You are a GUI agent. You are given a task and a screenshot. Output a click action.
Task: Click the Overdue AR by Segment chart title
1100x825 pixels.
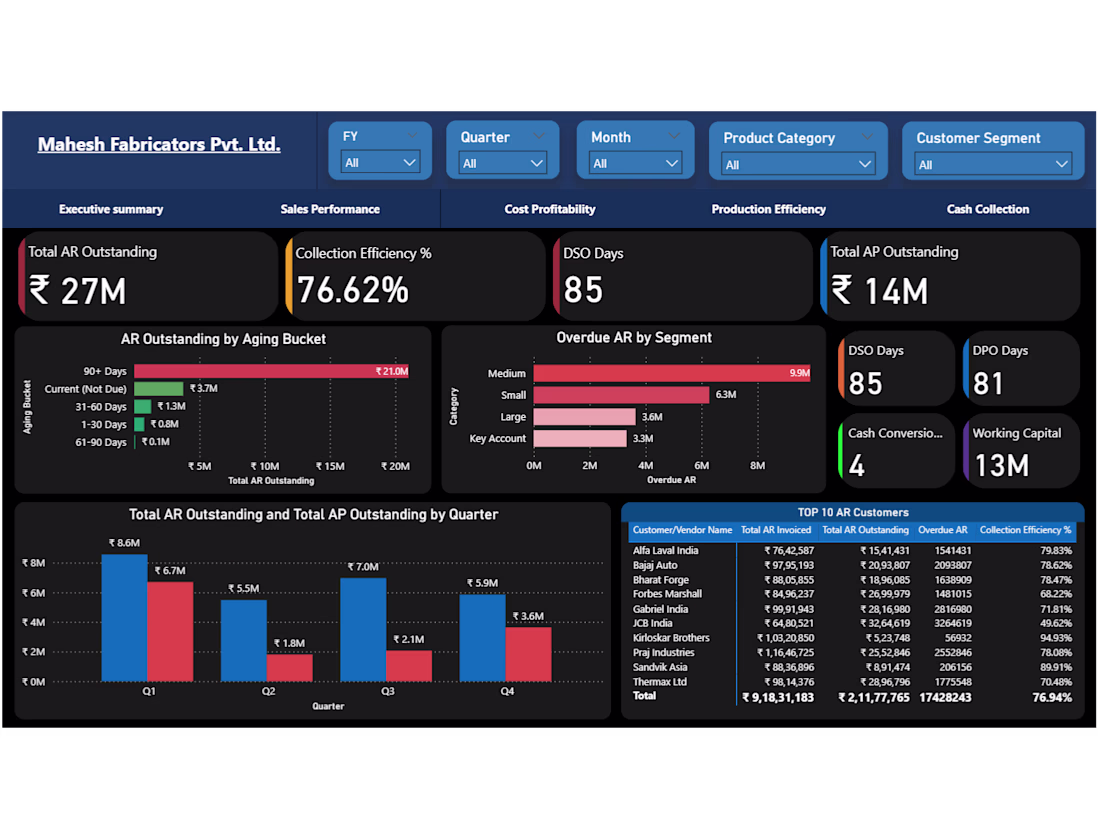tap(633, 337)
